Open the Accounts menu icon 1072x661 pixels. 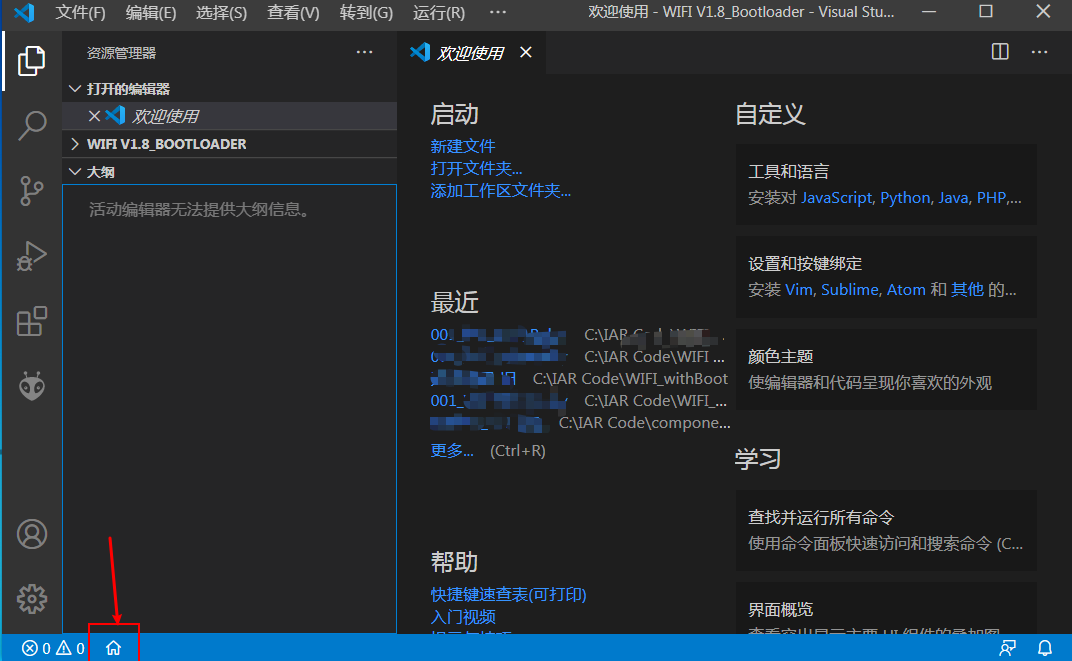click(31, 534)
